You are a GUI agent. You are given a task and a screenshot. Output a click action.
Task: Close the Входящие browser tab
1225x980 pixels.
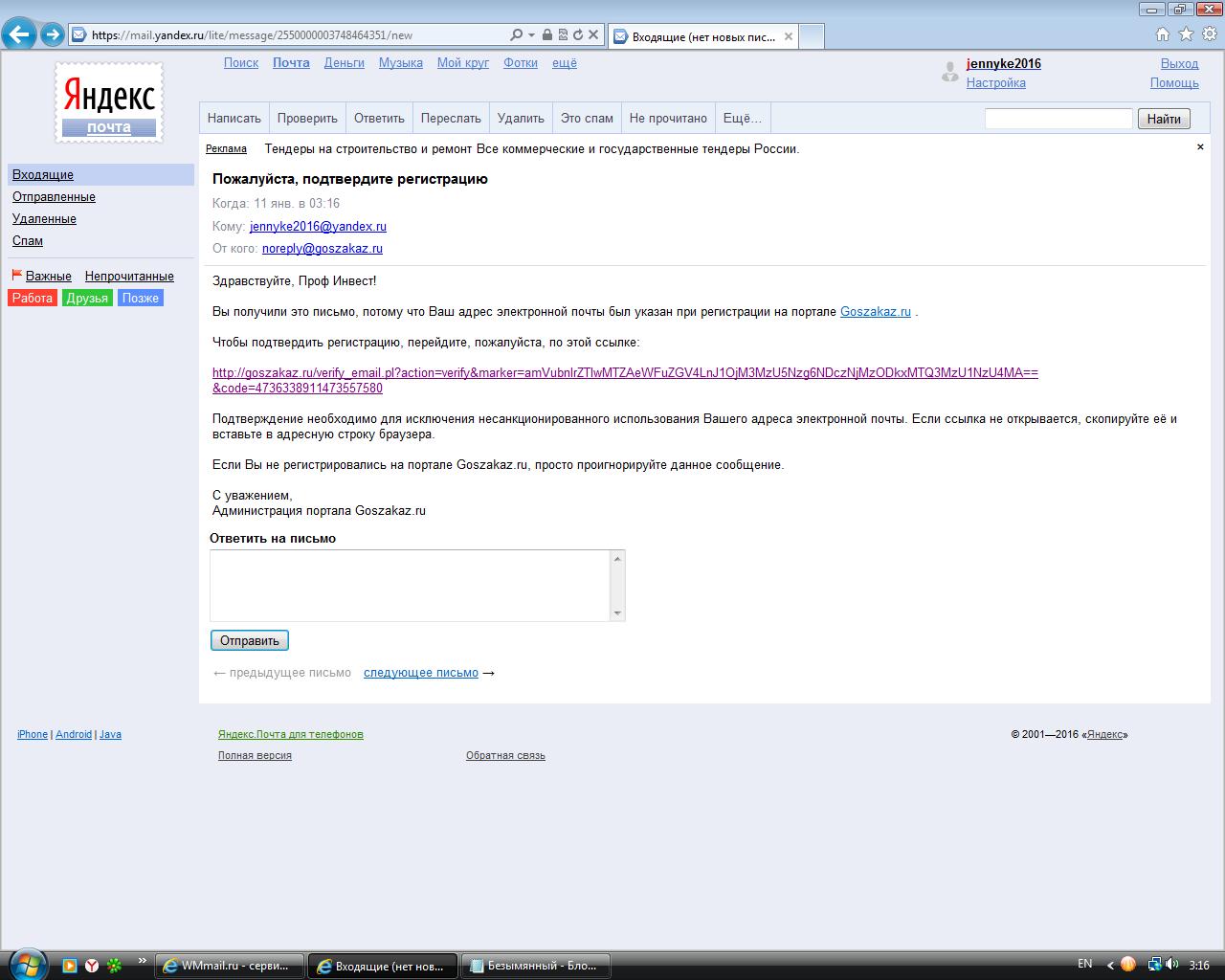point(789,37)
